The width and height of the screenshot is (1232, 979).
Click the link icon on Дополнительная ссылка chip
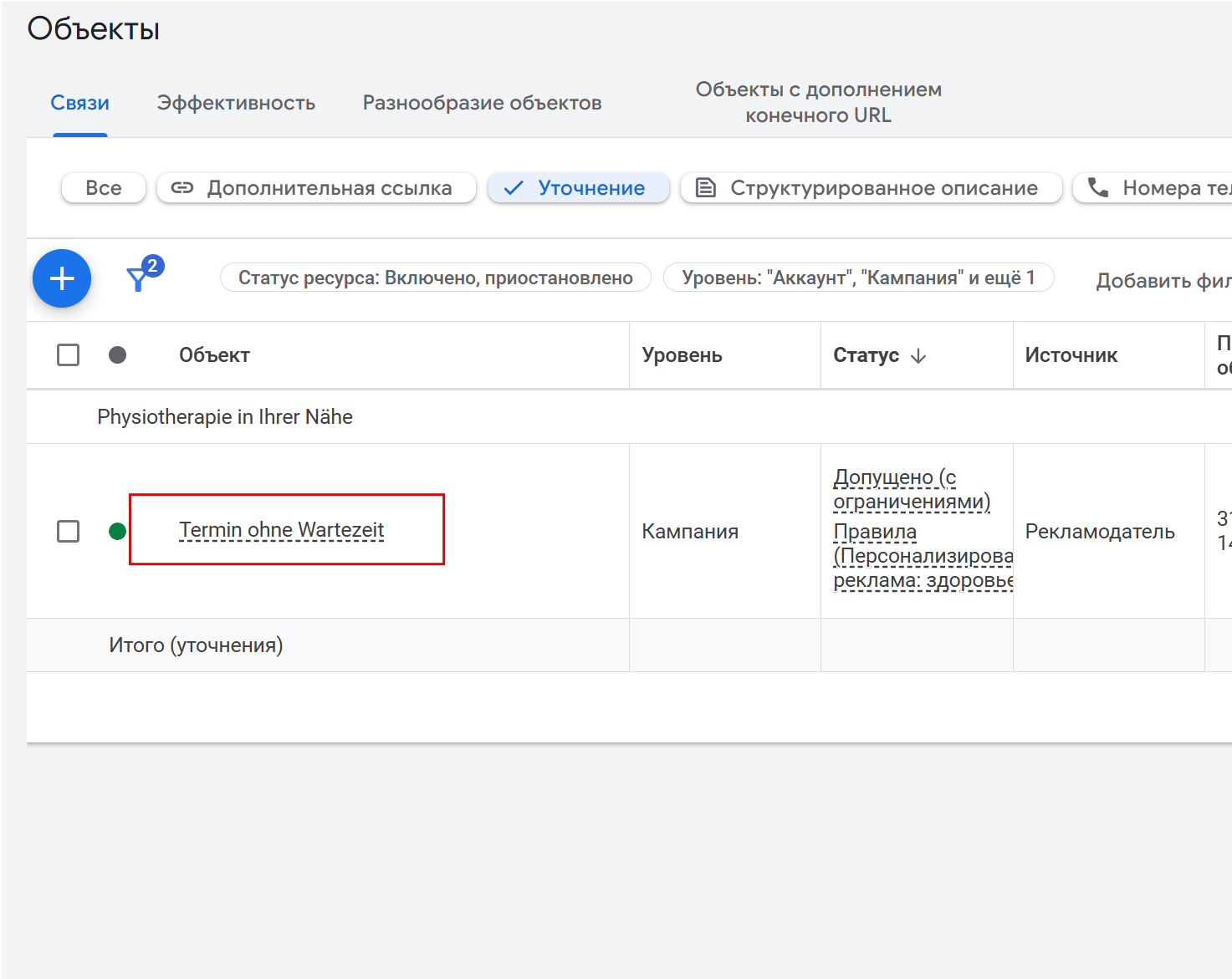[182, 188]
